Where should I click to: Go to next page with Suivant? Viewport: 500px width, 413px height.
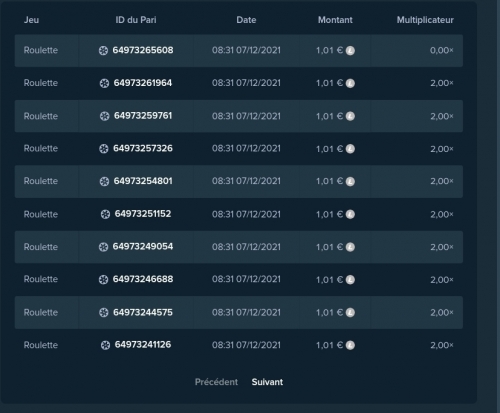click(x=267, y=382)
